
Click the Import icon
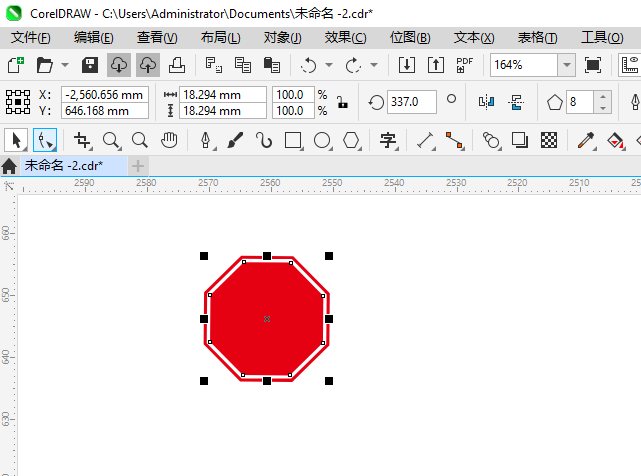[x=407, y=65]
